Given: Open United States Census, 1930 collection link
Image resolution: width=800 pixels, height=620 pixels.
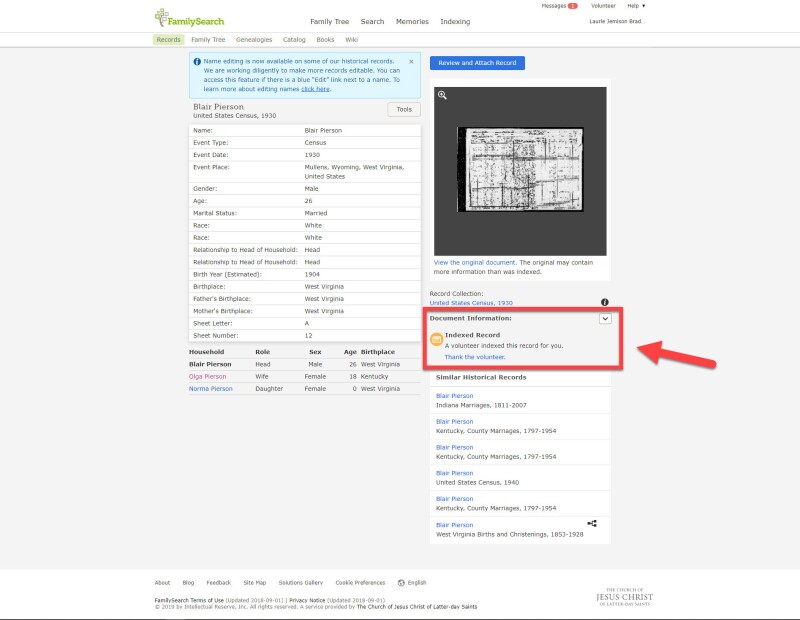Looking at the screenshot, I should [471, 303].
